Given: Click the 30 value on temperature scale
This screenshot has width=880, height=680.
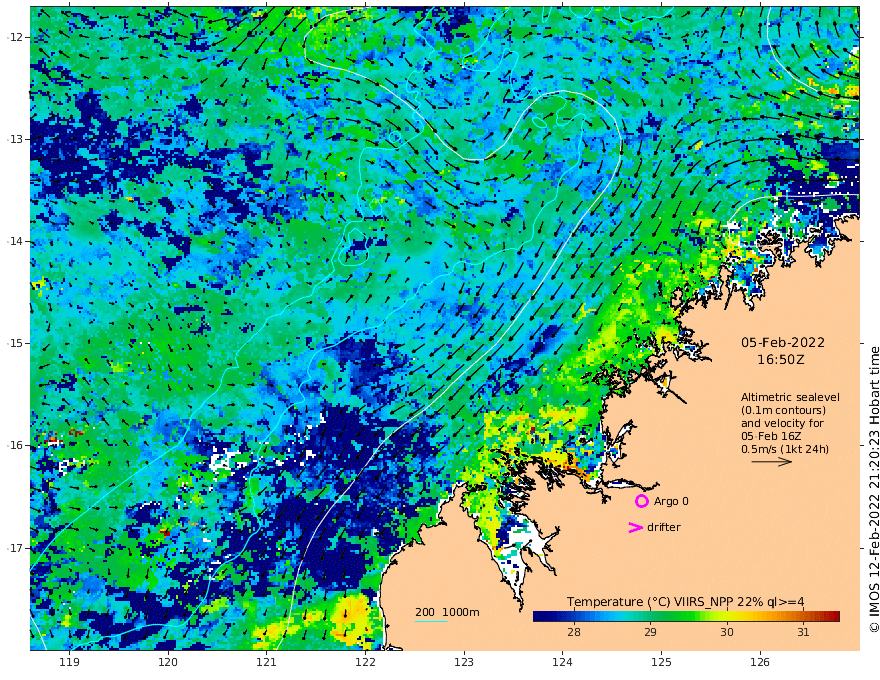Looking at the screenshot, I should click(x=727, y=632).
